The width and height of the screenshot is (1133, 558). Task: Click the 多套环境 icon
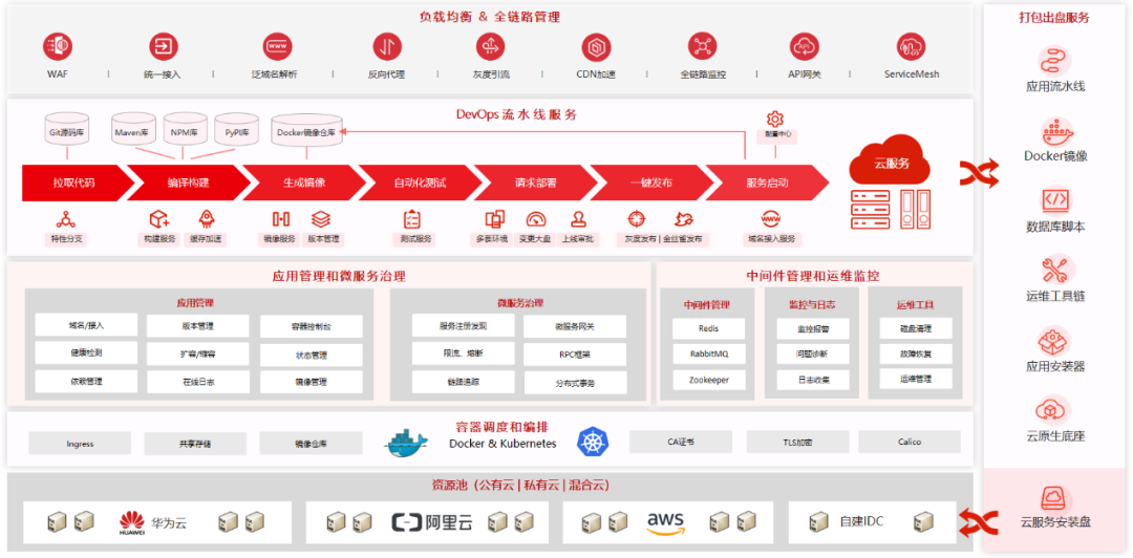(x=495, y=218)
